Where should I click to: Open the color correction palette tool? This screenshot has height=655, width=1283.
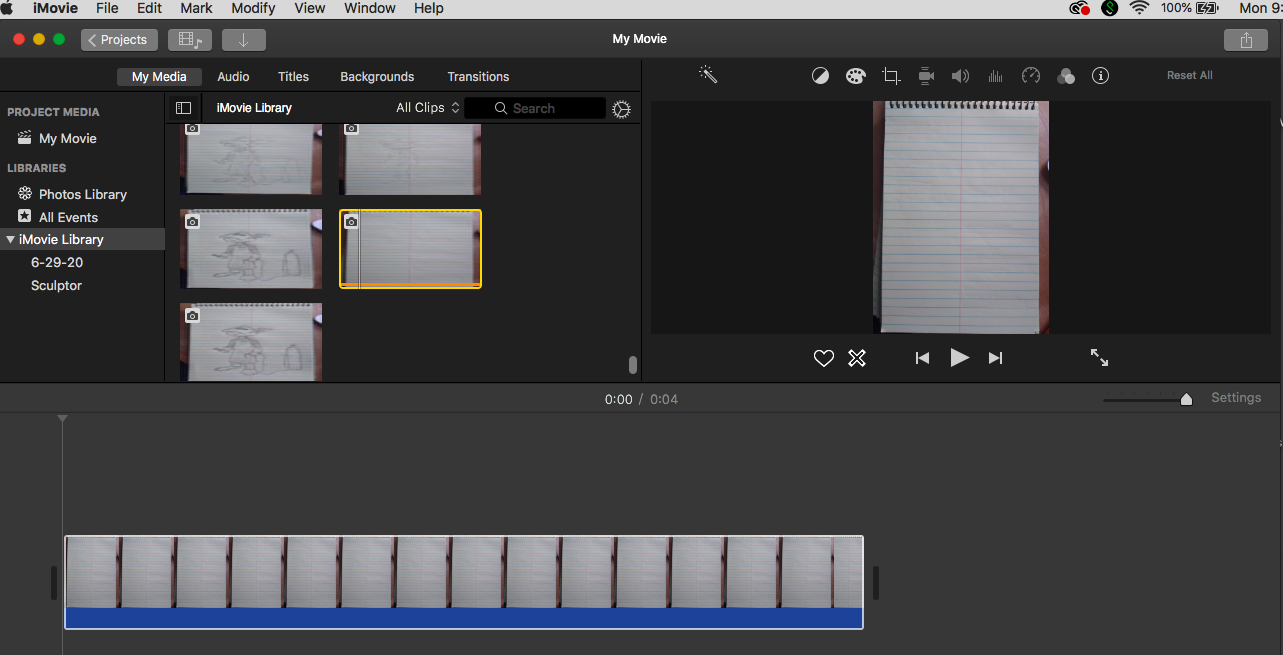(x=855, y=76)
